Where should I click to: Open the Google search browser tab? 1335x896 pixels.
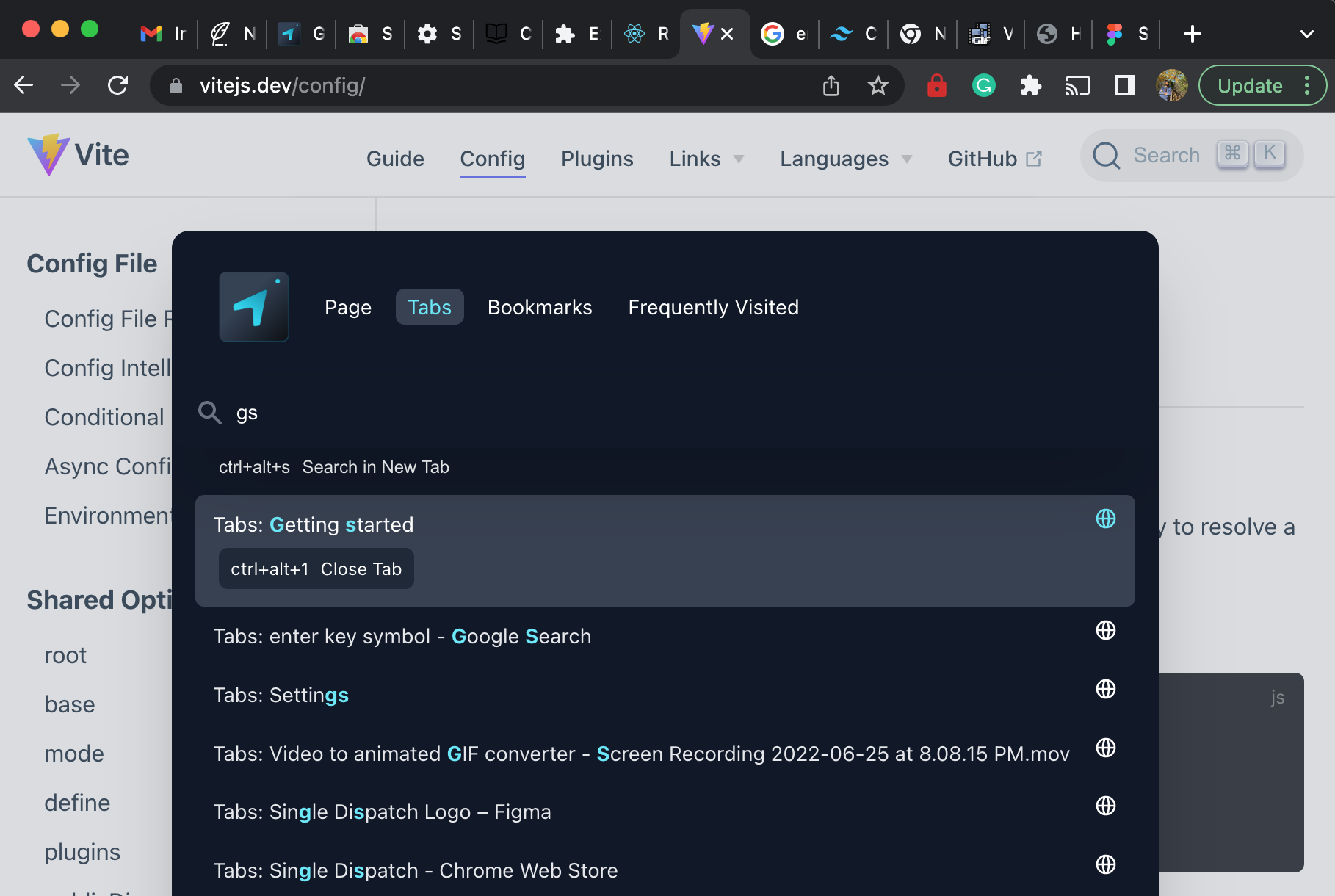click(x=784, y=34)
